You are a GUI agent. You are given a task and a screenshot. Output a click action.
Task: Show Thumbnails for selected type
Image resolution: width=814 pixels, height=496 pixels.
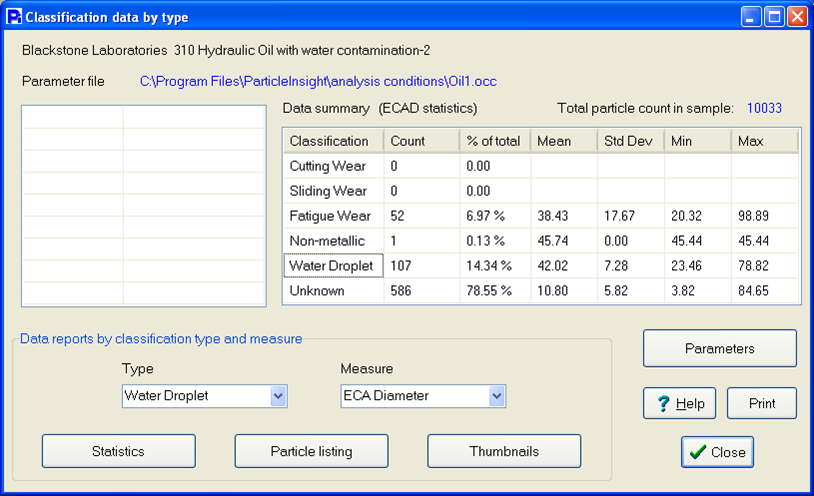(504, 451)
